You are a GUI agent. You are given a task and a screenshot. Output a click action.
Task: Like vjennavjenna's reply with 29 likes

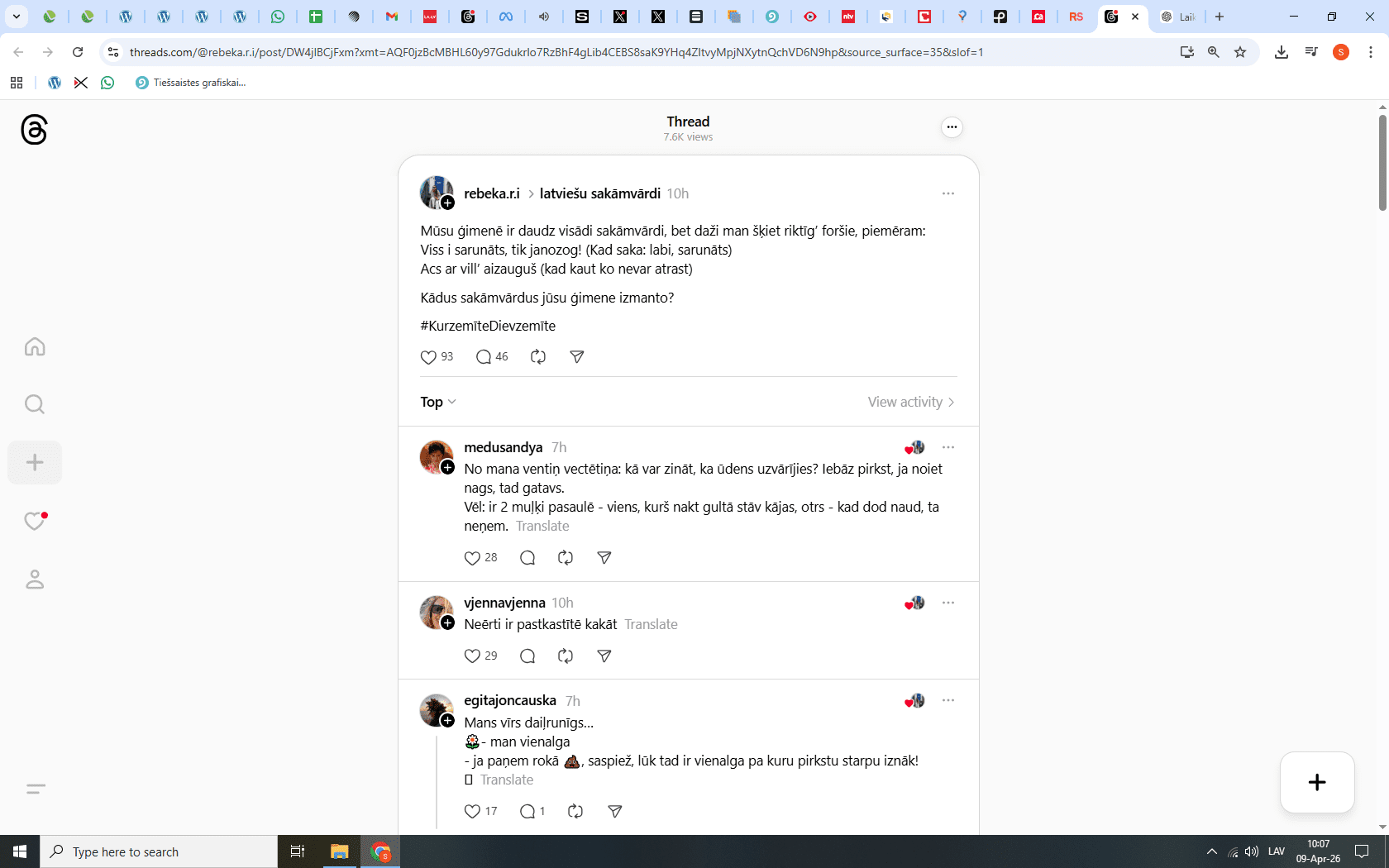(x=472, y=656)
